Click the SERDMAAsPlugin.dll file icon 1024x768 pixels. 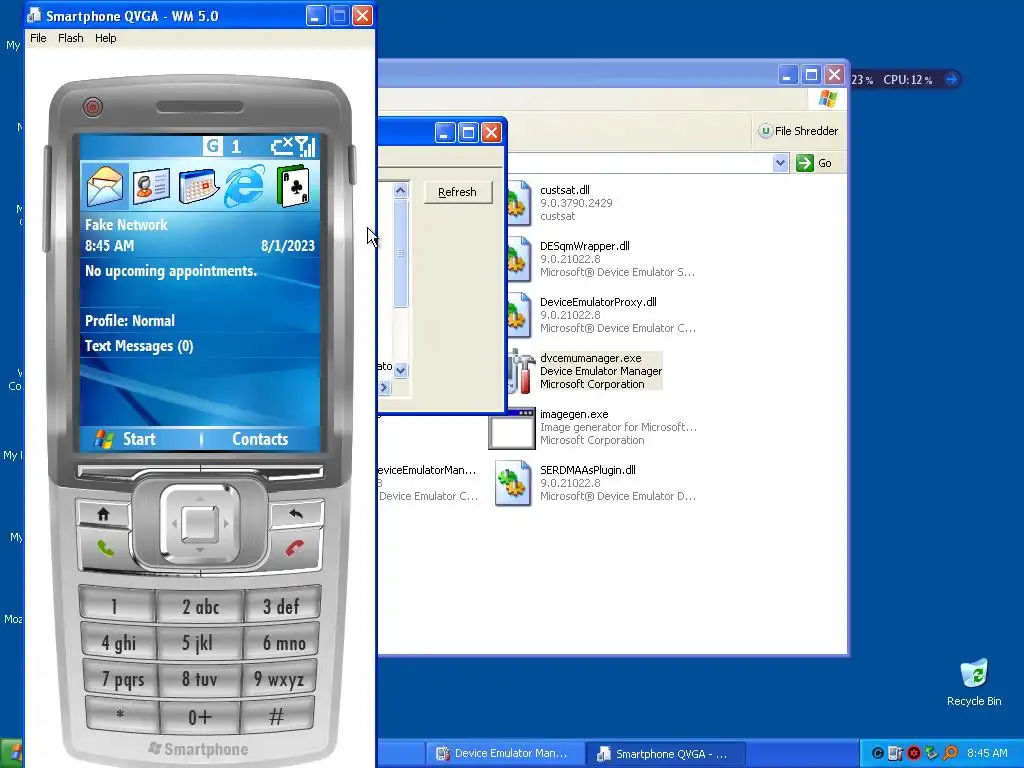[x=513, y=483]
